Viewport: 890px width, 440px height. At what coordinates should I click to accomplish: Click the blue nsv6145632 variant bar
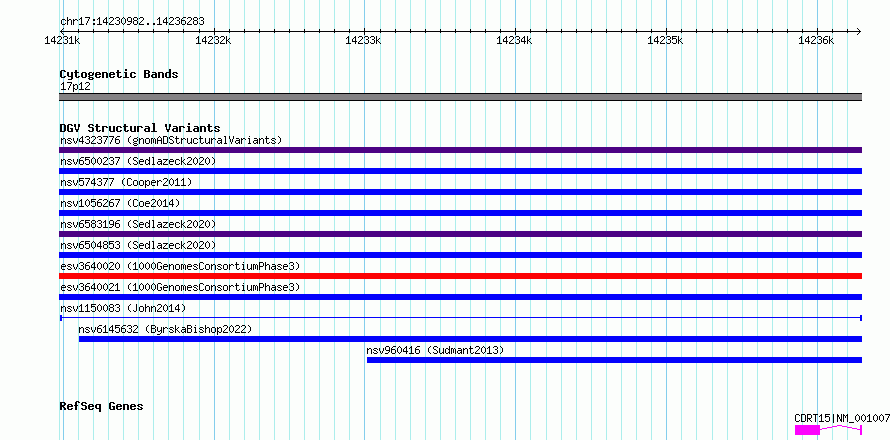pos(470,339)
